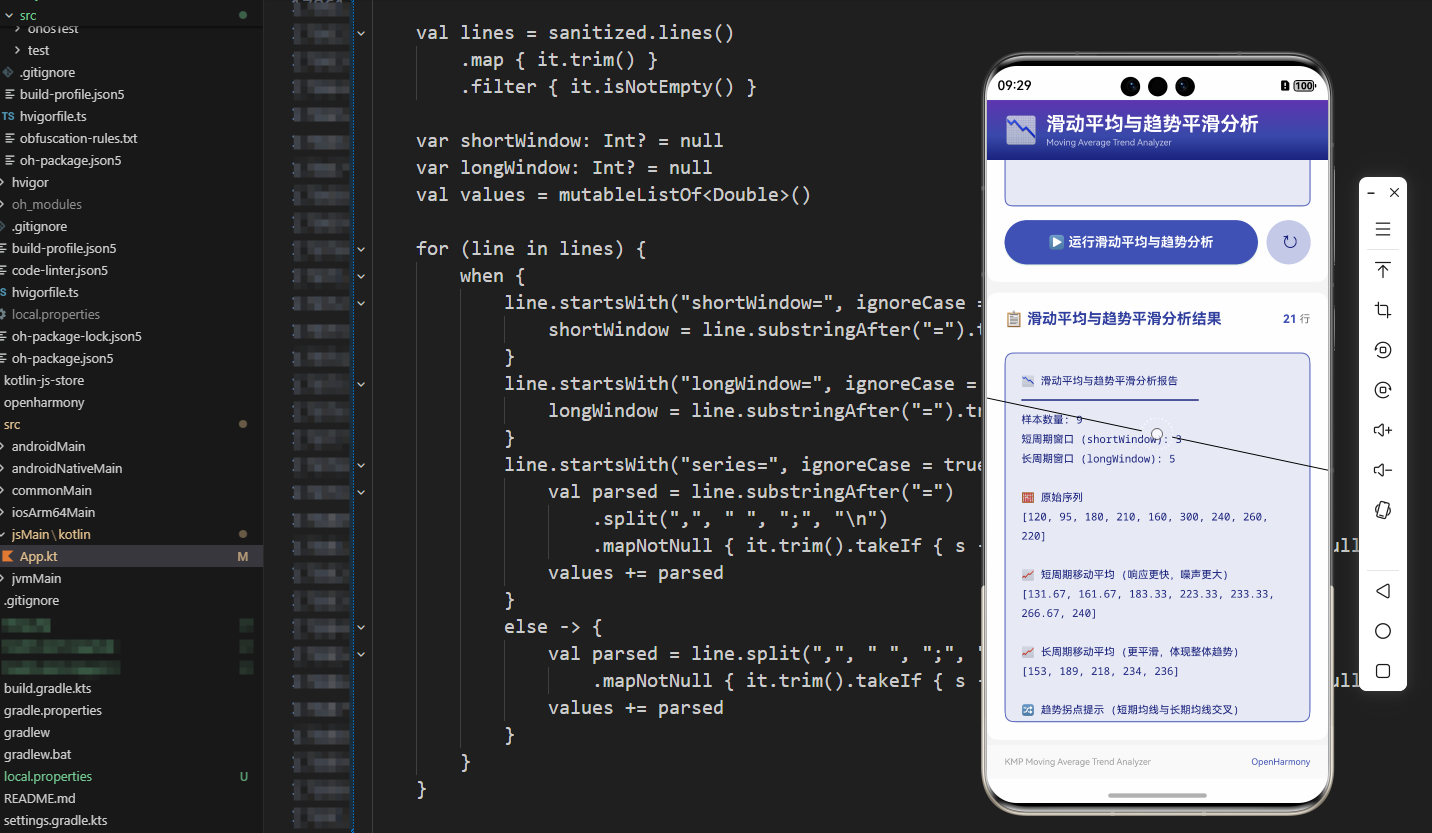Image resolution: width=1432 pixels, height=833 pixels.
Task: Open code-linter.json5 file
Action: pyautogui.click(x=131, y=270)
